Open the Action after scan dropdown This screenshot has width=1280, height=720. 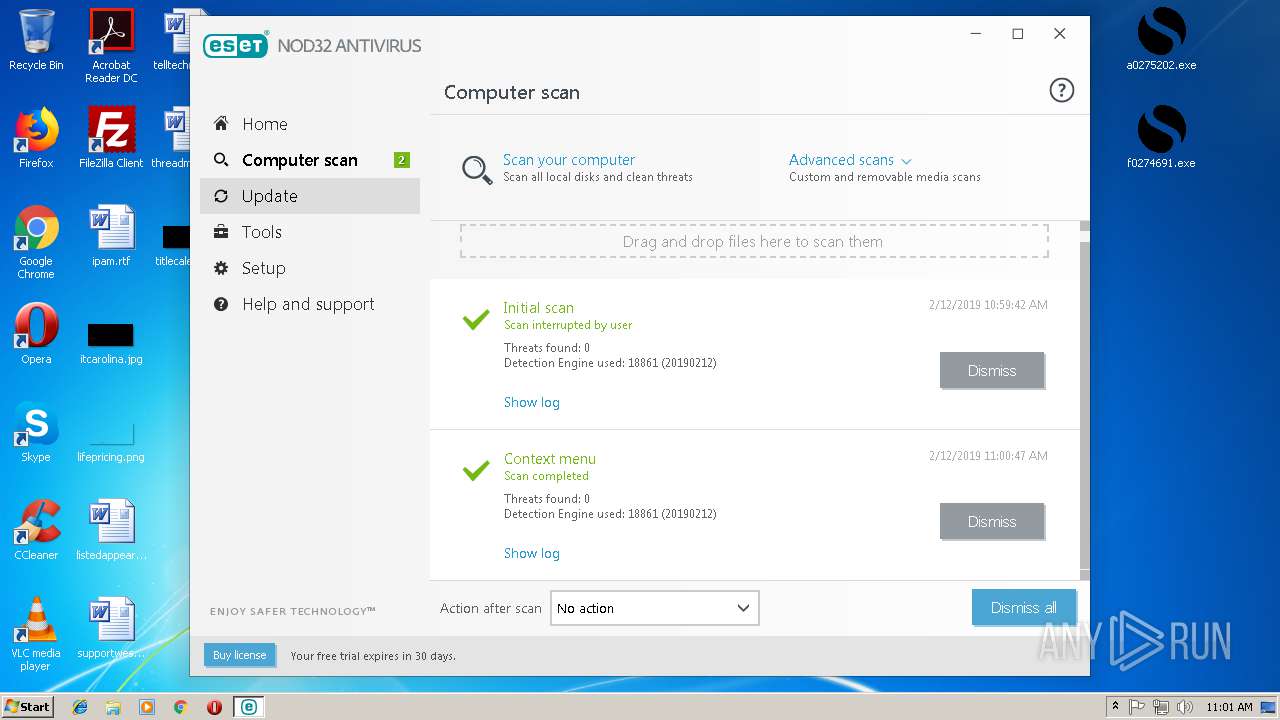[x=655, y=608]
